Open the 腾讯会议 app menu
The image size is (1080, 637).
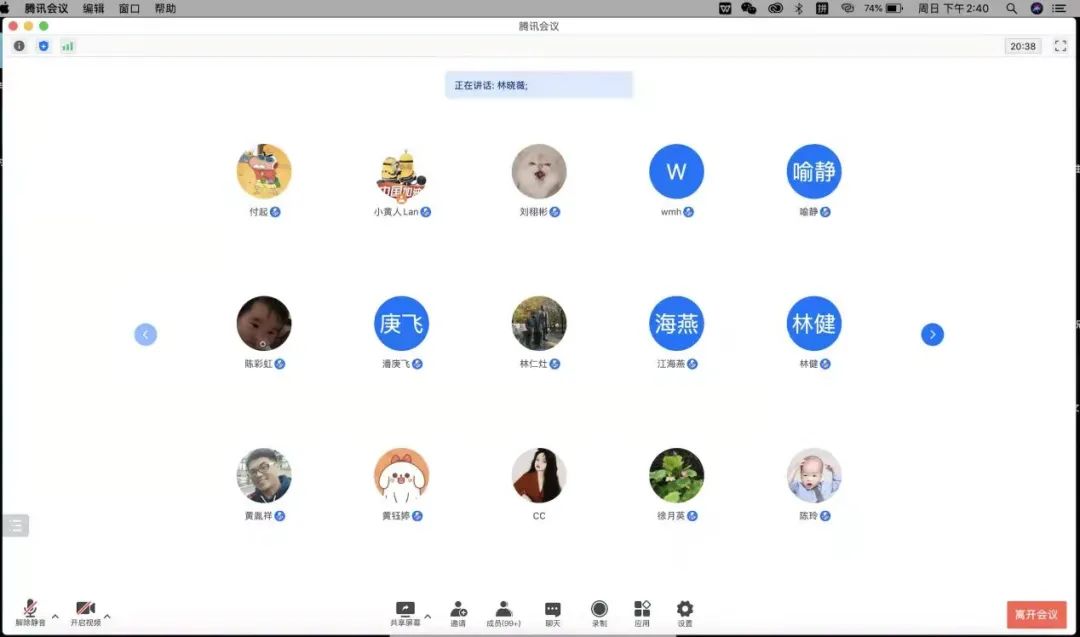pos(46,8)
